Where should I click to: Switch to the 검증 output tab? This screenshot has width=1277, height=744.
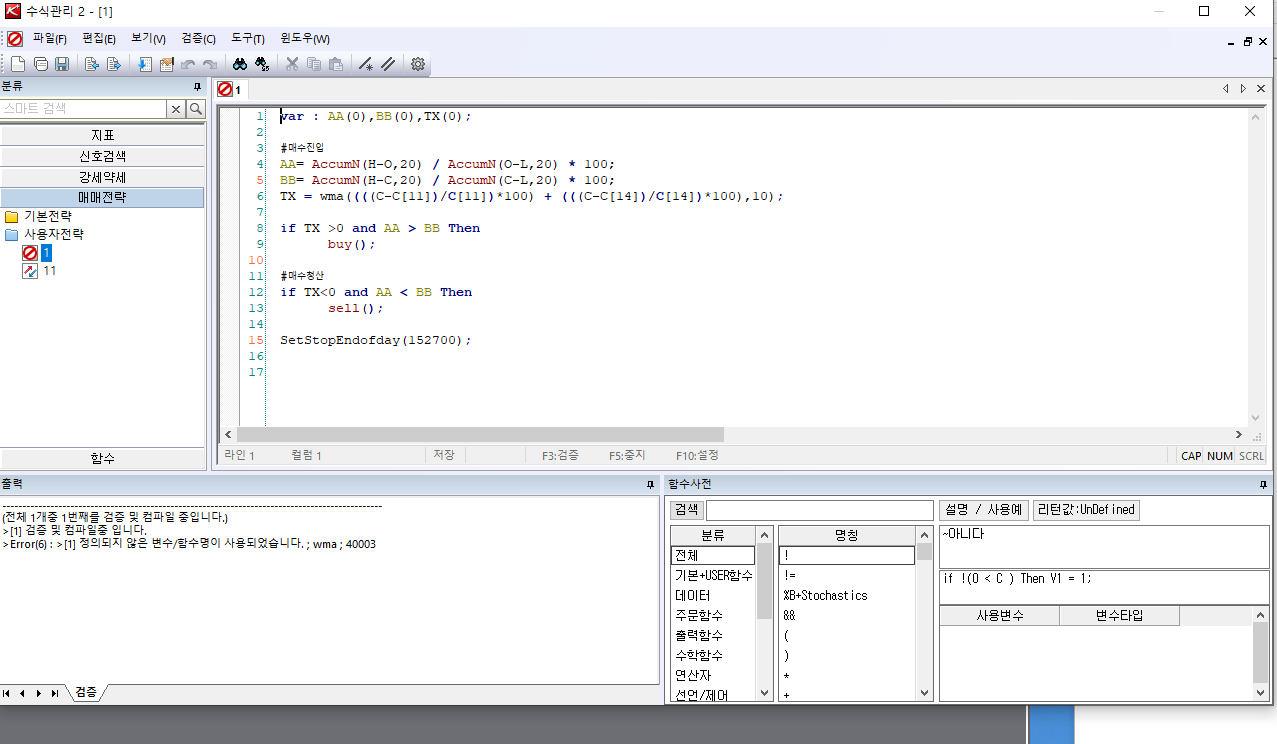[86, 692]
